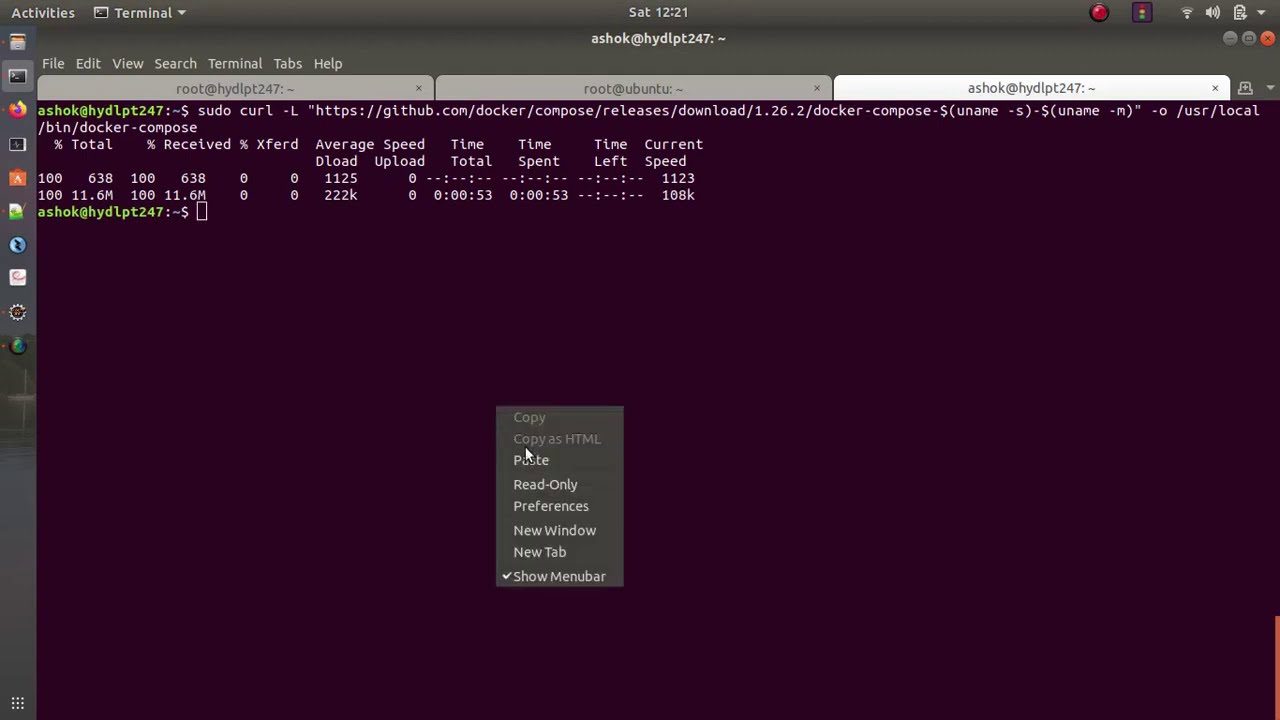This screenshot has height=720, width=1280.
Task: Click the red record indicator in top bar
Action: click(x=1099, y=13)
